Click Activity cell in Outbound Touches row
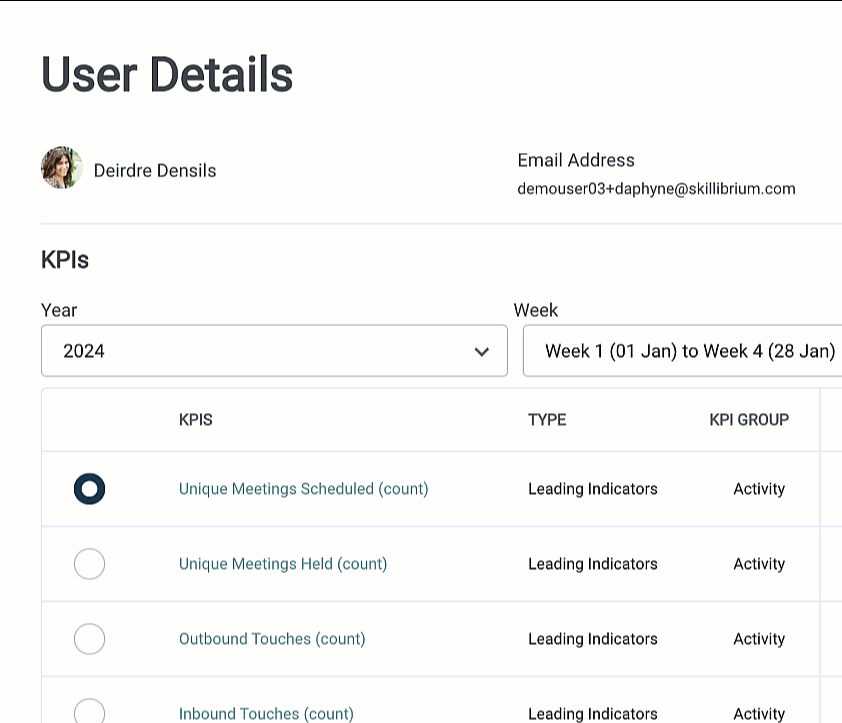Image resolution: width=842 pixels, height=723 pixels. tap(758, 639)
